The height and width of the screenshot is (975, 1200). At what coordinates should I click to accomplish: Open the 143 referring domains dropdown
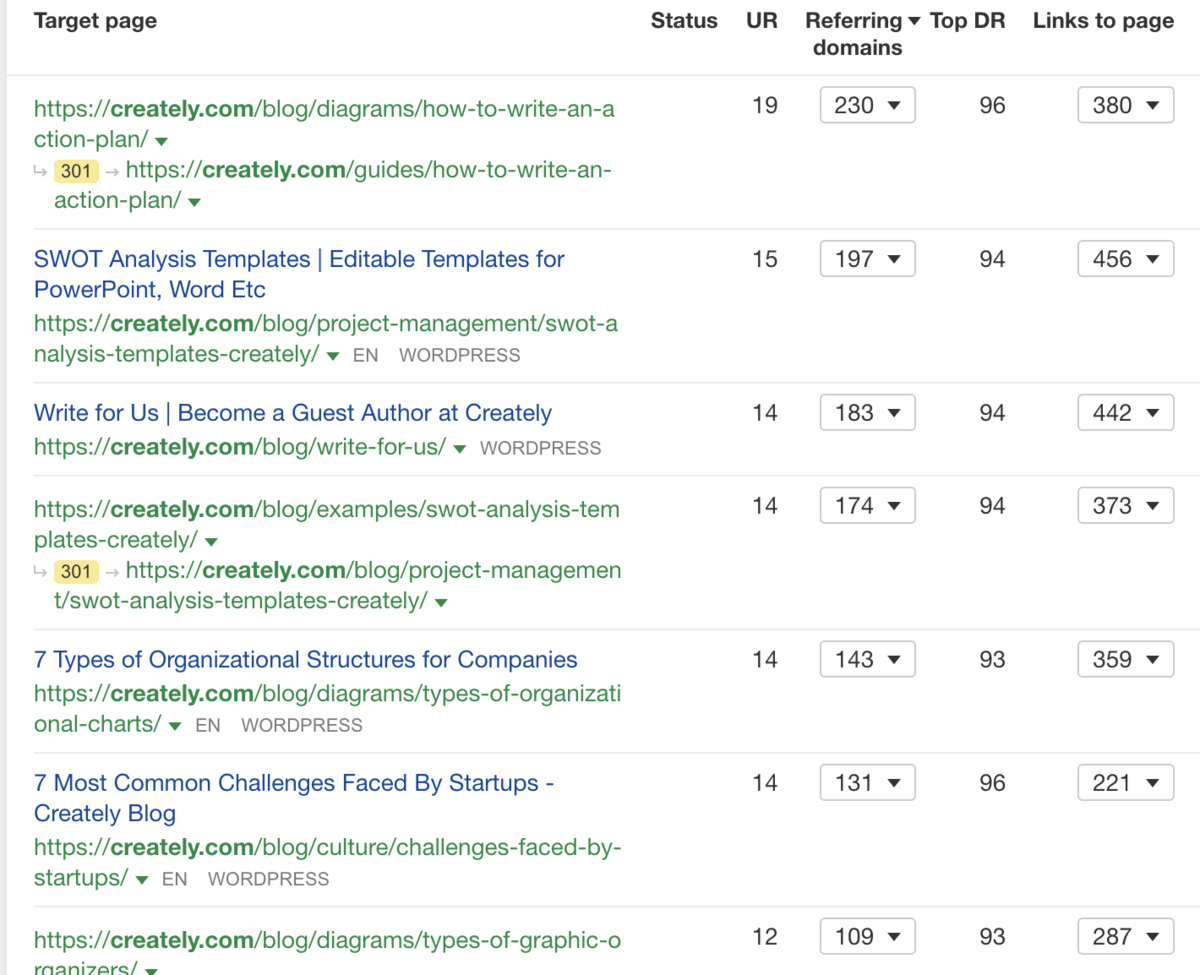[x=867, y=660]
